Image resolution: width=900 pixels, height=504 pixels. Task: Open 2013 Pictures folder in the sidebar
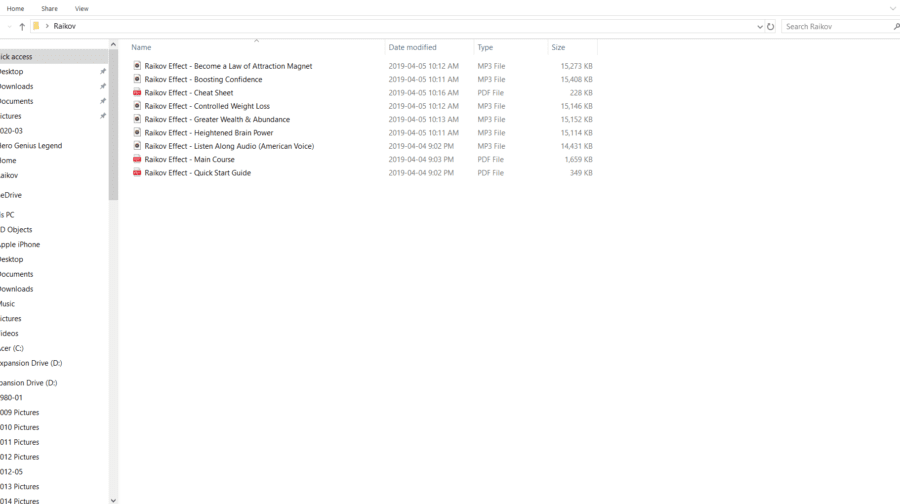(20, 487)
